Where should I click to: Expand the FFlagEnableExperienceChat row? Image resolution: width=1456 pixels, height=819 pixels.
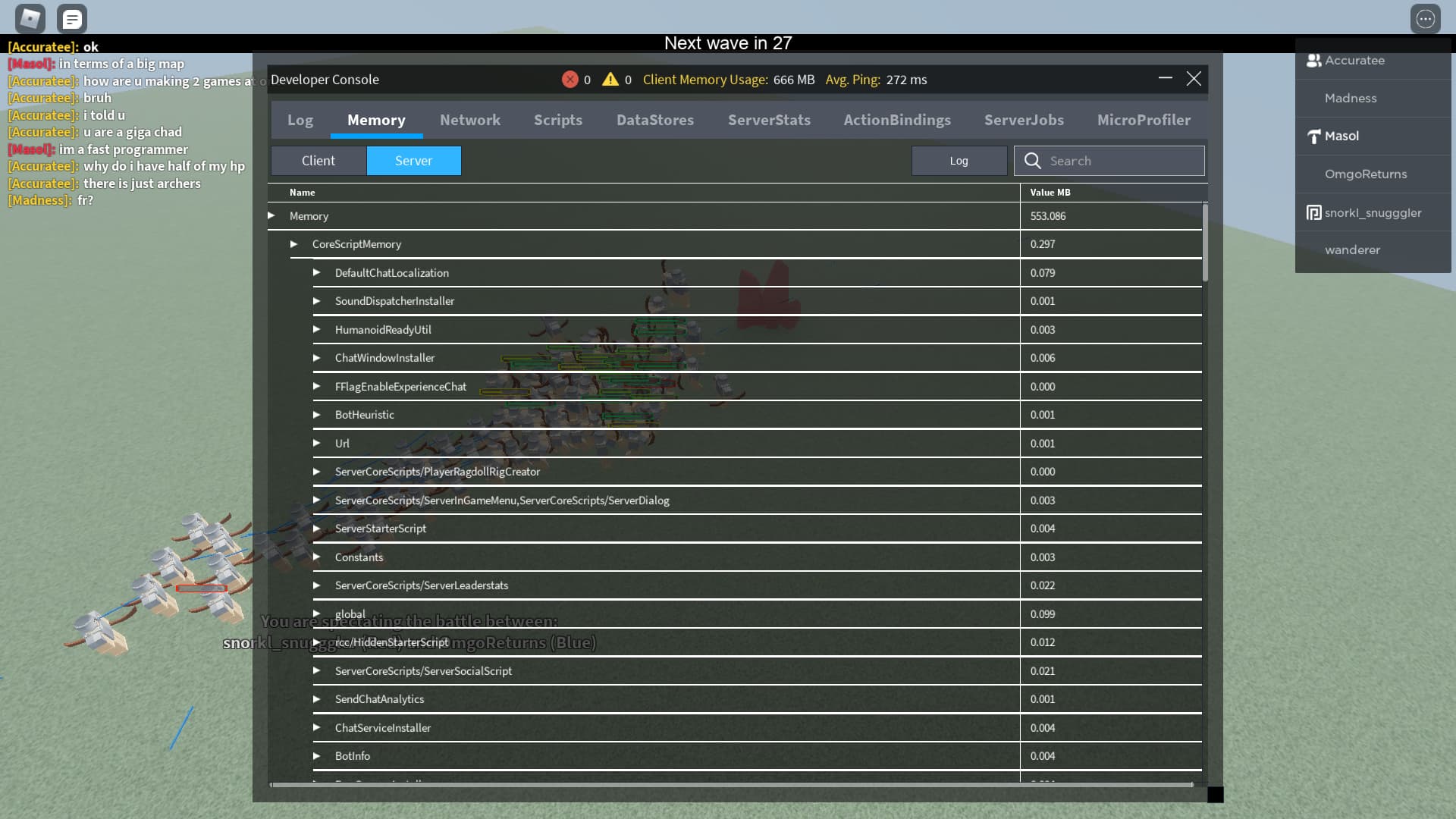tap(317, 387)
